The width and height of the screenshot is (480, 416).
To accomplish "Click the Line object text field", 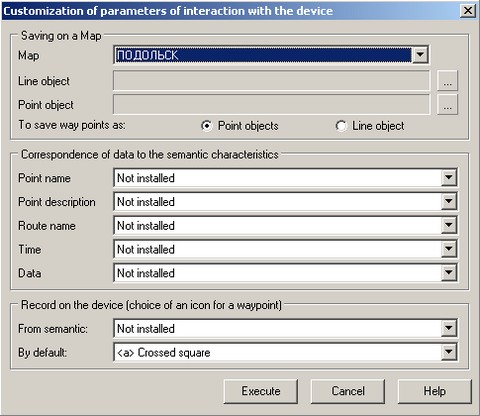I will tap(271, 81).
